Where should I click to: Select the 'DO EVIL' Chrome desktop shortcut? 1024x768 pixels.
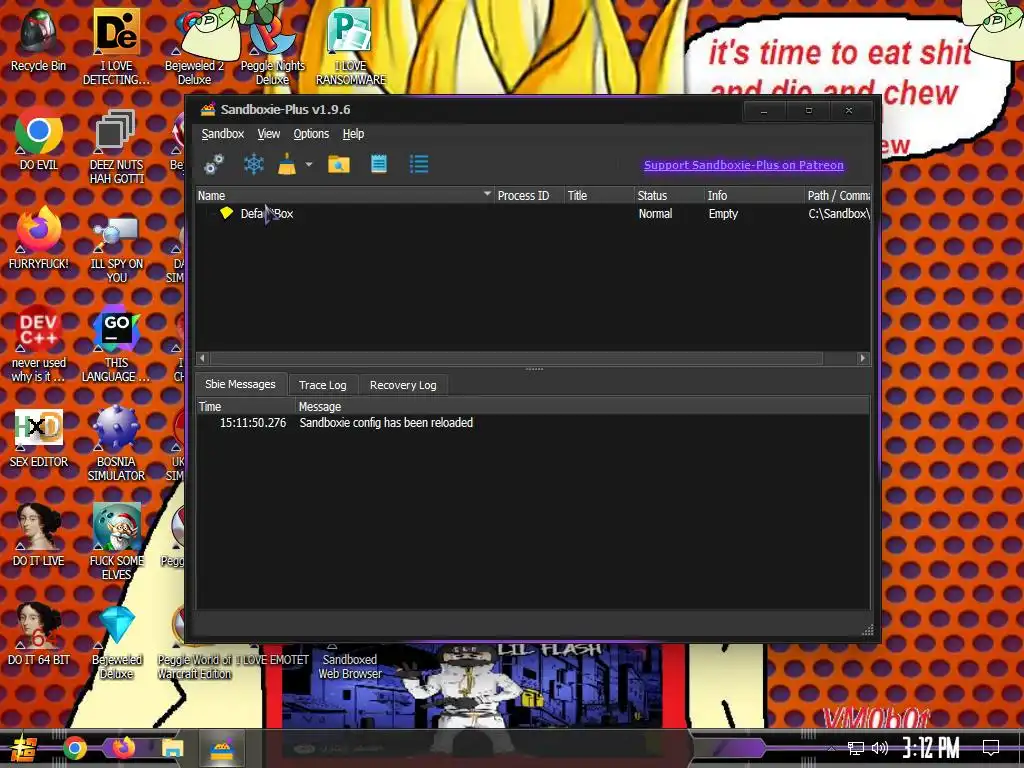39,140
